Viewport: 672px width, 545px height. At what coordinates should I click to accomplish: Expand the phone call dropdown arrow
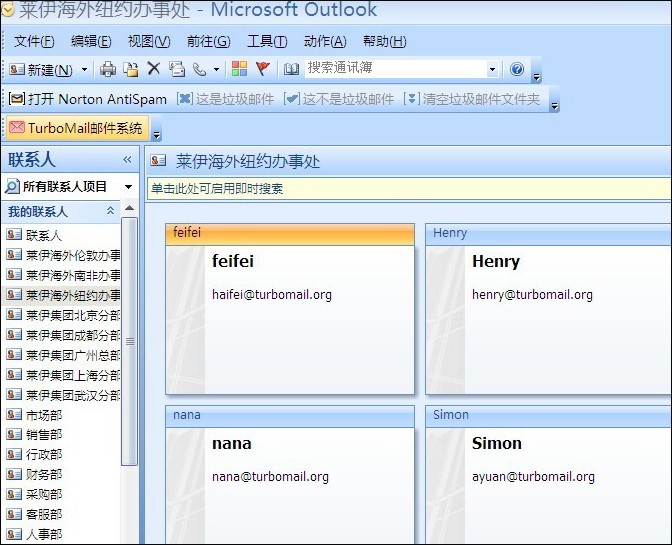coord(216,69)
